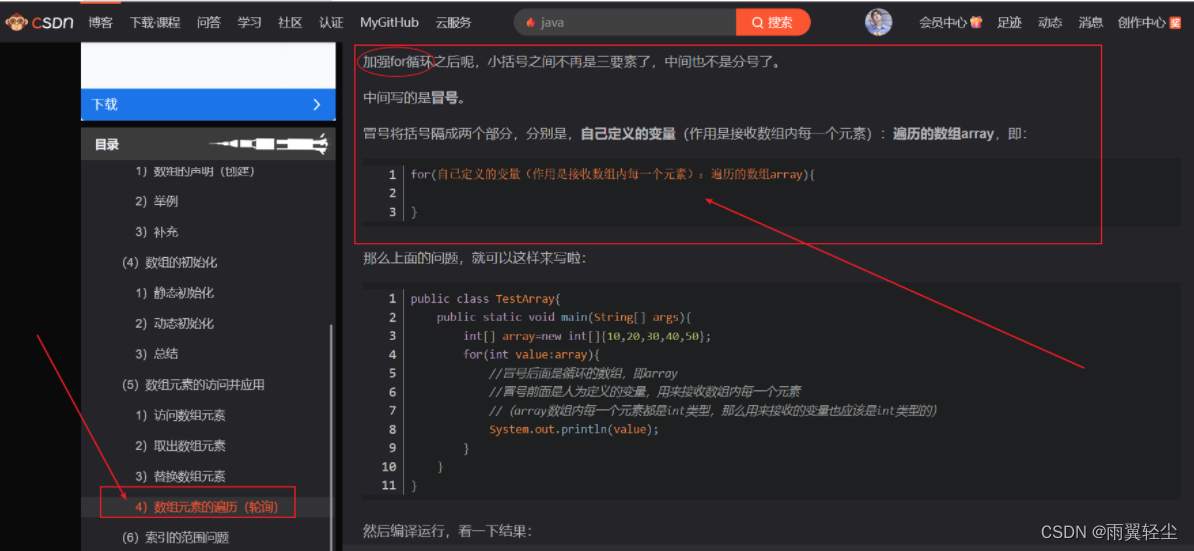Open the MyGitHub nav link
The image size is (1194, 551).
click(x=389, y=22)
